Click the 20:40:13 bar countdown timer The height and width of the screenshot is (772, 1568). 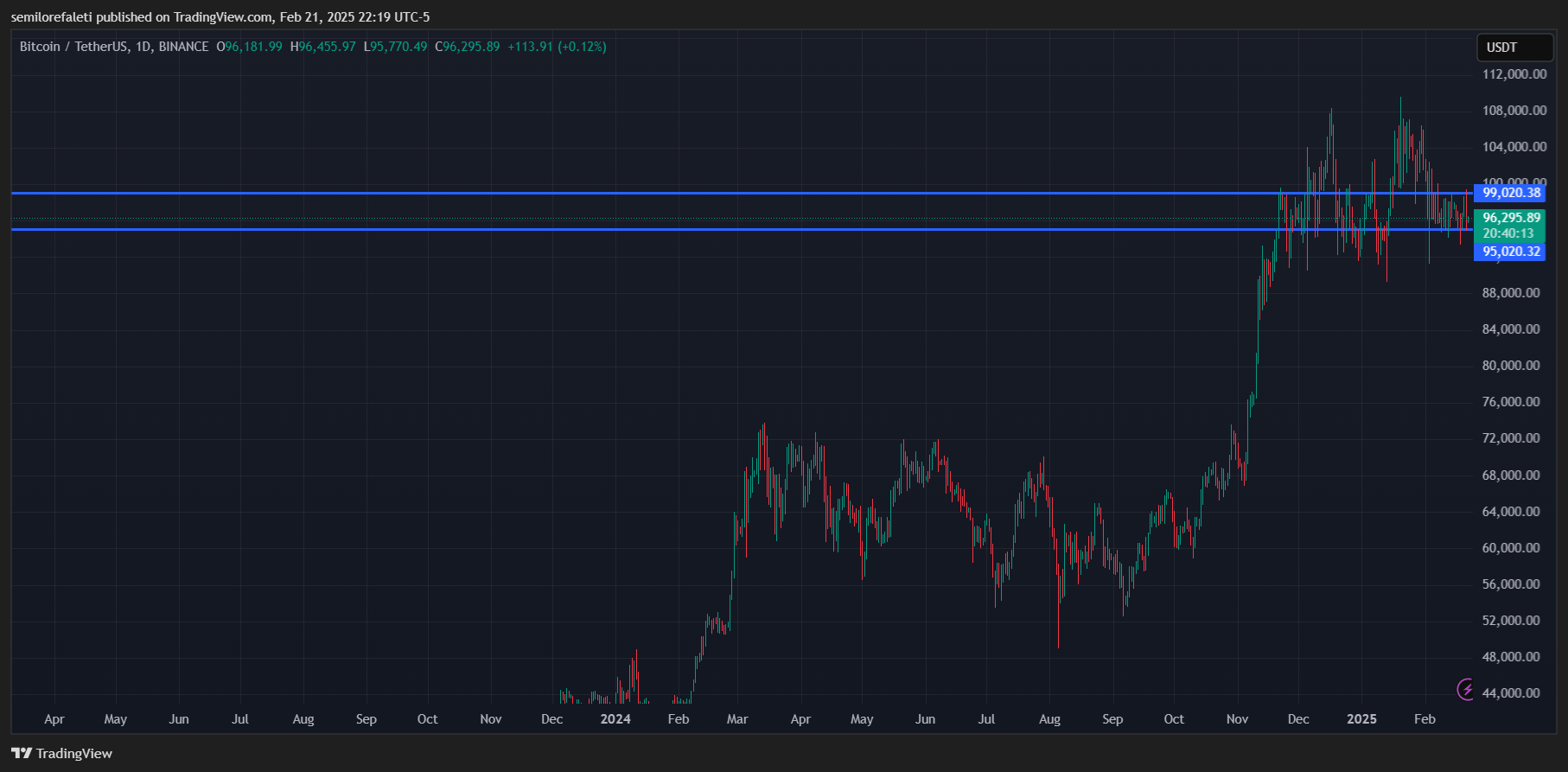pos(1509,233)
